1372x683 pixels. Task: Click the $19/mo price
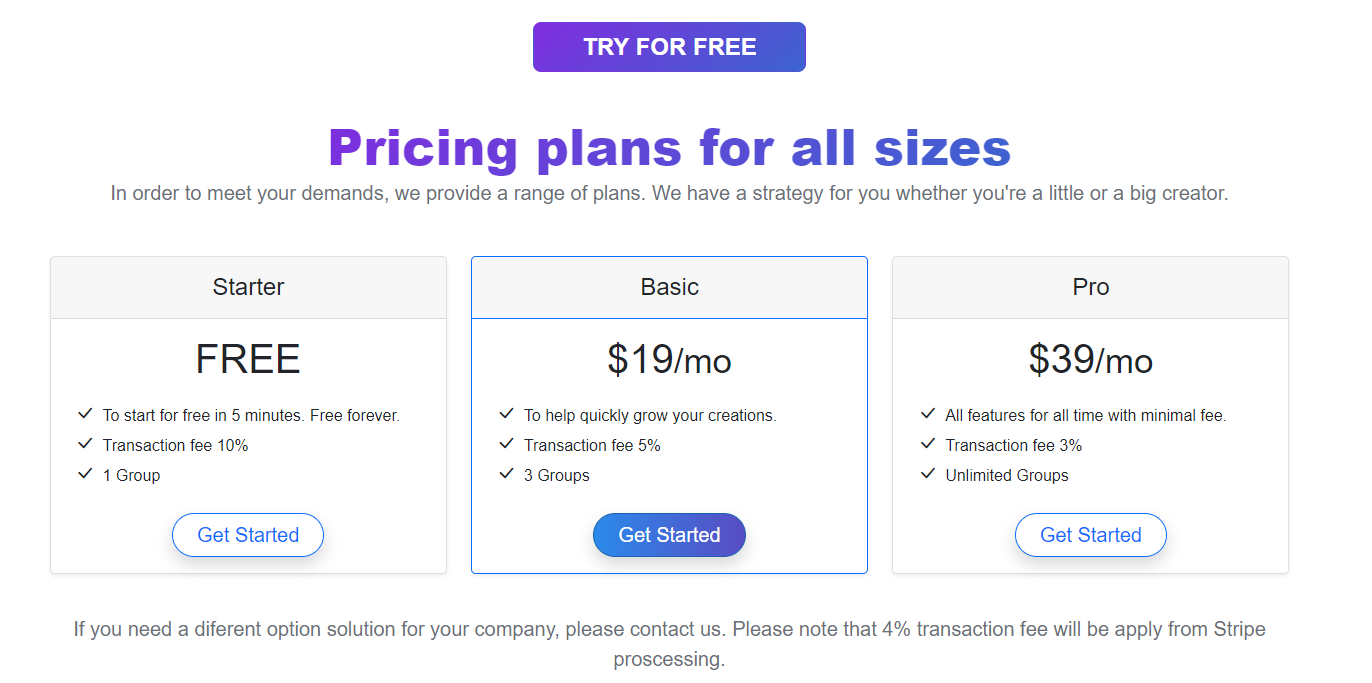pyautogui.click(x=669, y=360)
